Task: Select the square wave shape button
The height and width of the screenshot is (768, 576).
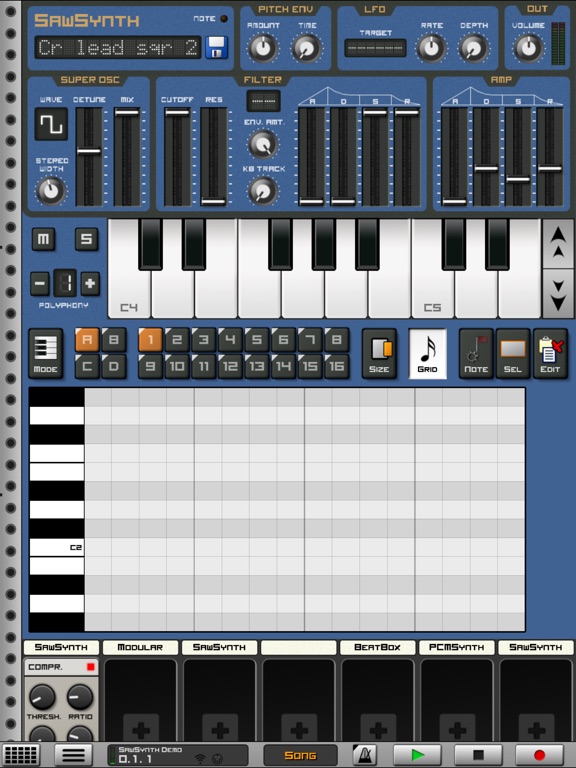Action: [51, 124]
